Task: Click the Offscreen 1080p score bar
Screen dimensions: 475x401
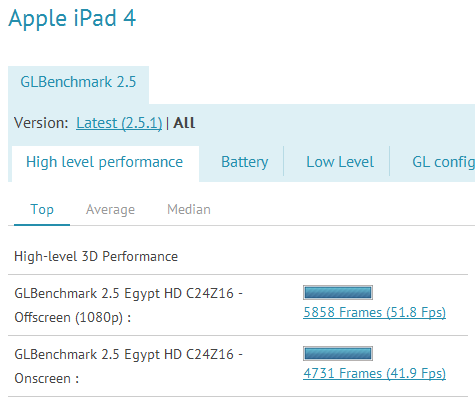Action: tap(338, 293)
